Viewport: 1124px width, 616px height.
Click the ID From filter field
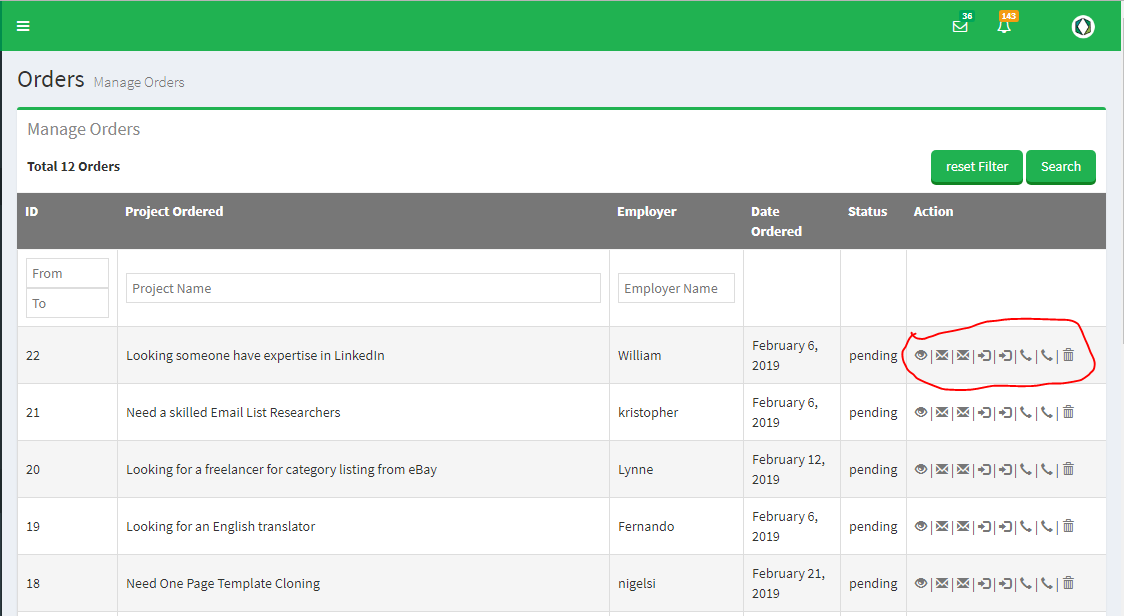click(67, 273)
